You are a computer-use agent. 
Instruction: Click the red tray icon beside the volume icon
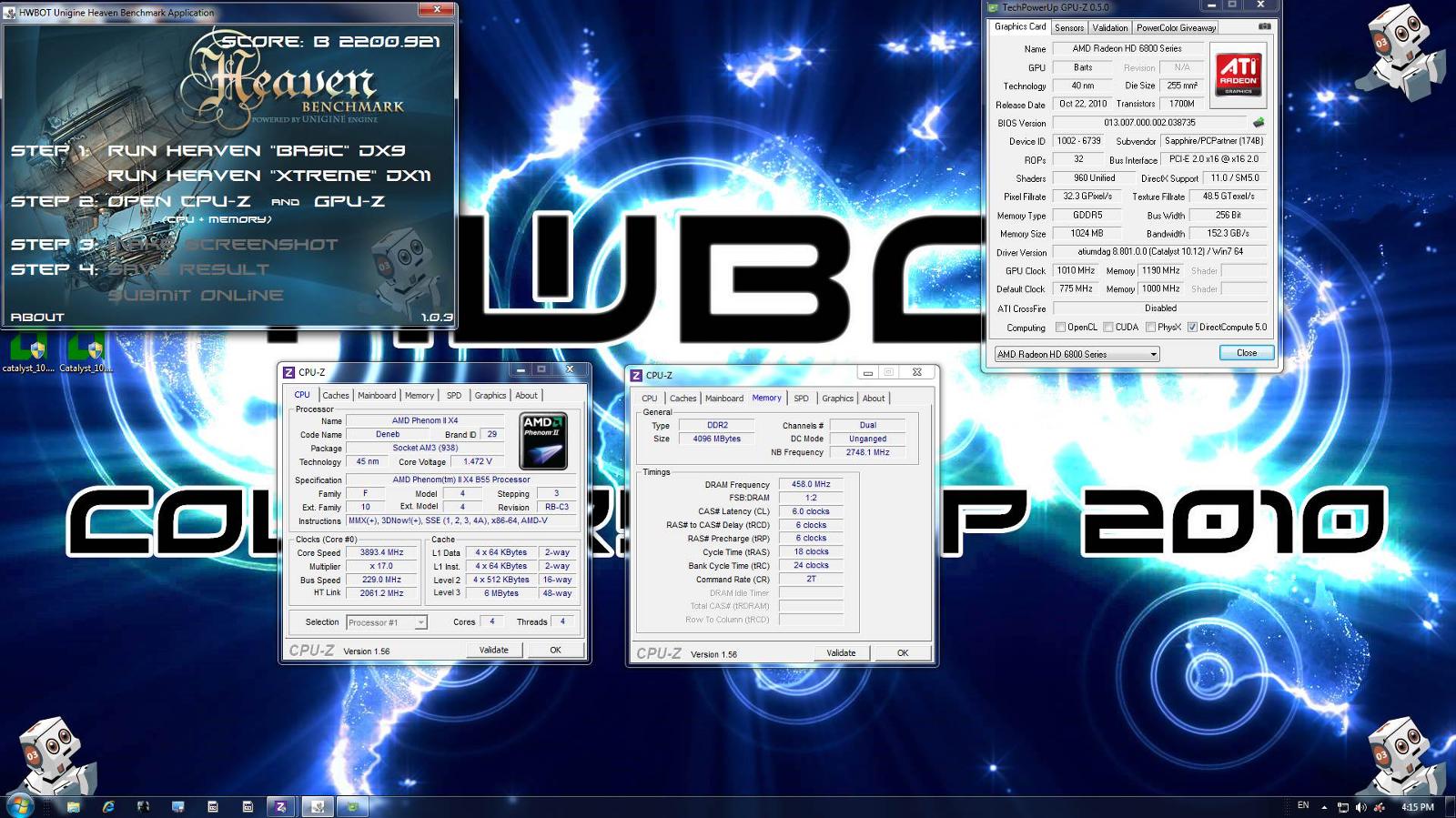pos(1380,807)
